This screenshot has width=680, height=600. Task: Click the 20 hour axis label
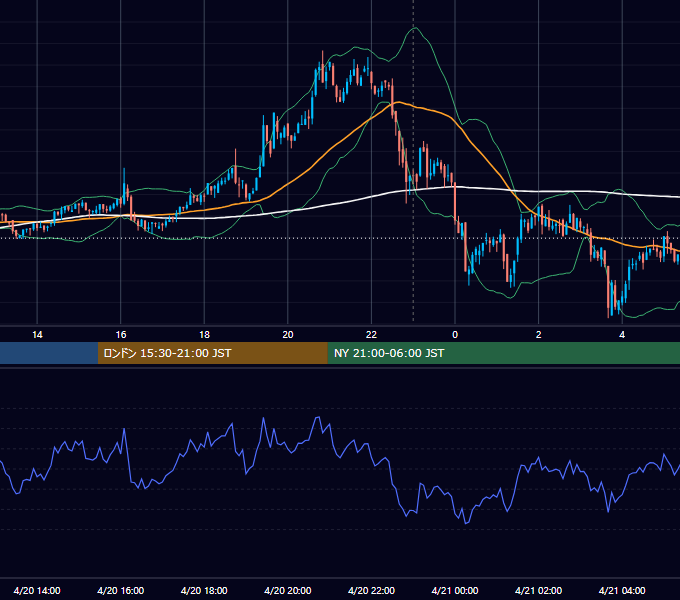288,335
